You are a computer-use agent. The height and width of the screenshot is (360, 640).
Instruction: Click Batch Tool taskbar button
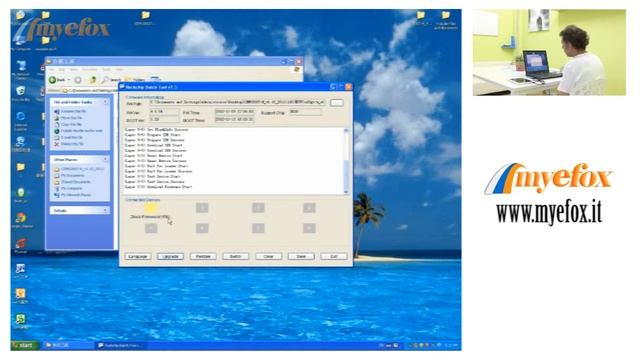[x=120, y=345]
